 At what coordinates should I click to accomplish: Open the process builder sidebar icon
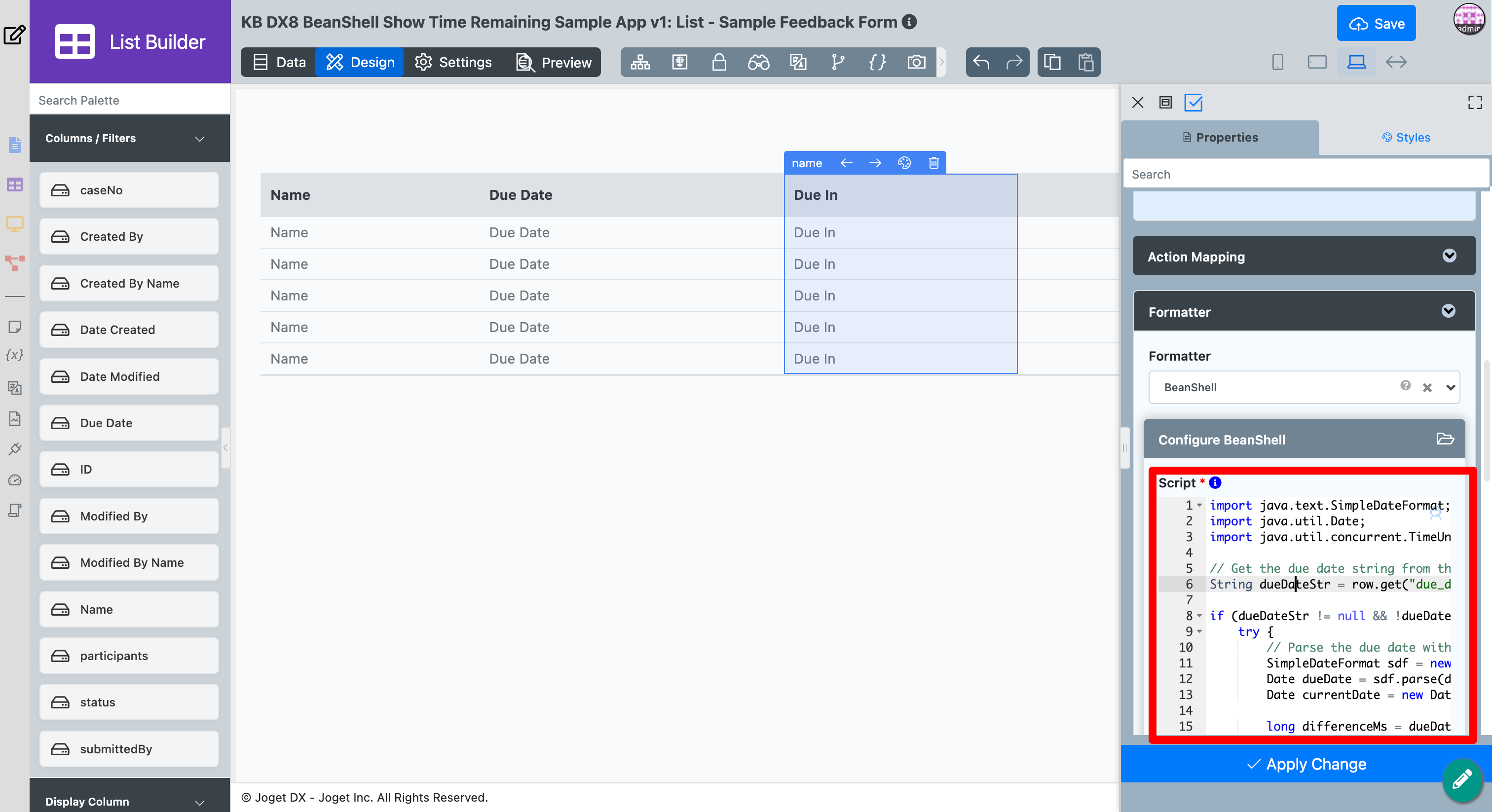[14, 263]
